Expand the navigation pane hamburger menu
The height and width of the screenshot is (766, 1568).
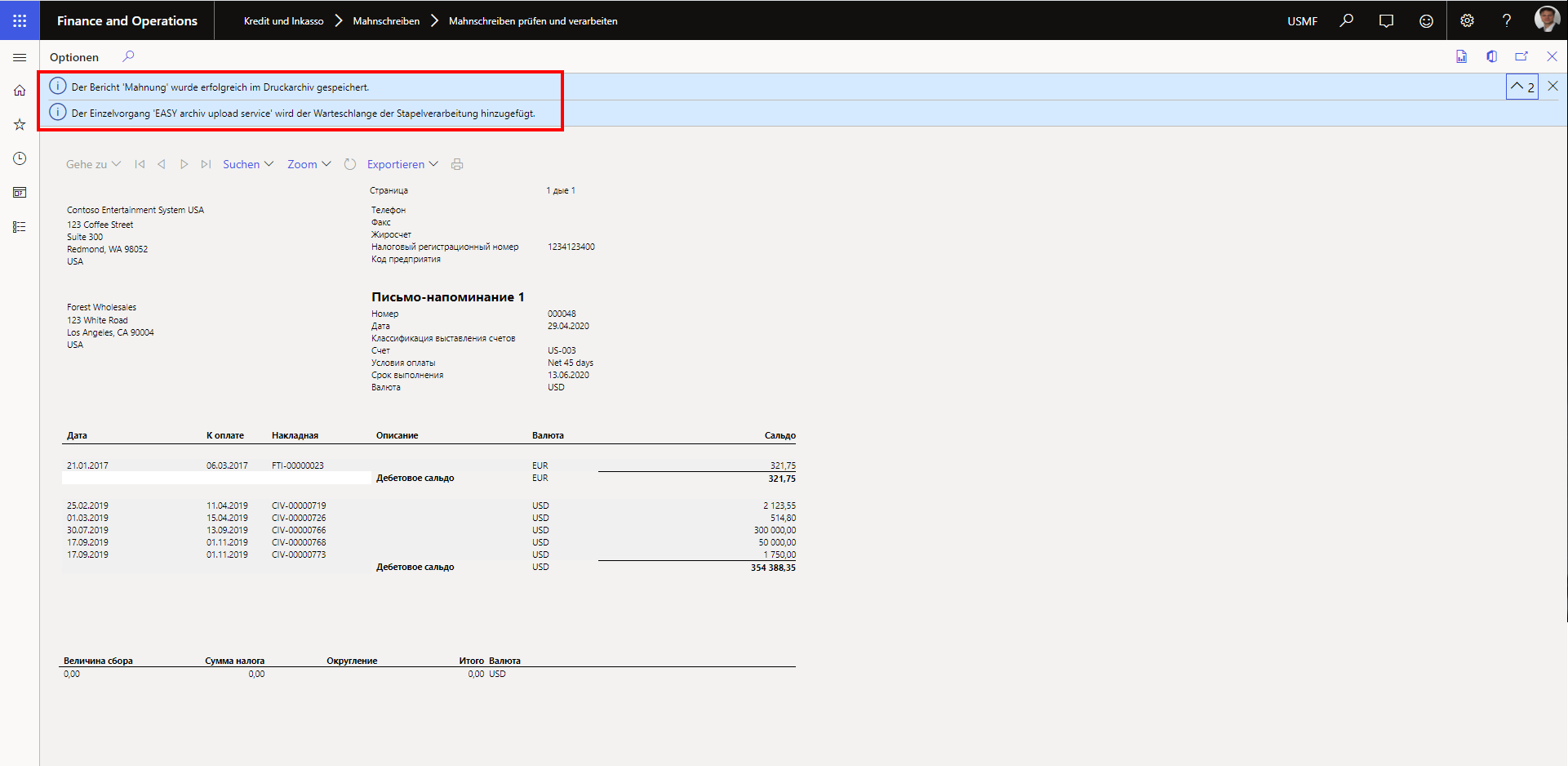pos(20,57)
